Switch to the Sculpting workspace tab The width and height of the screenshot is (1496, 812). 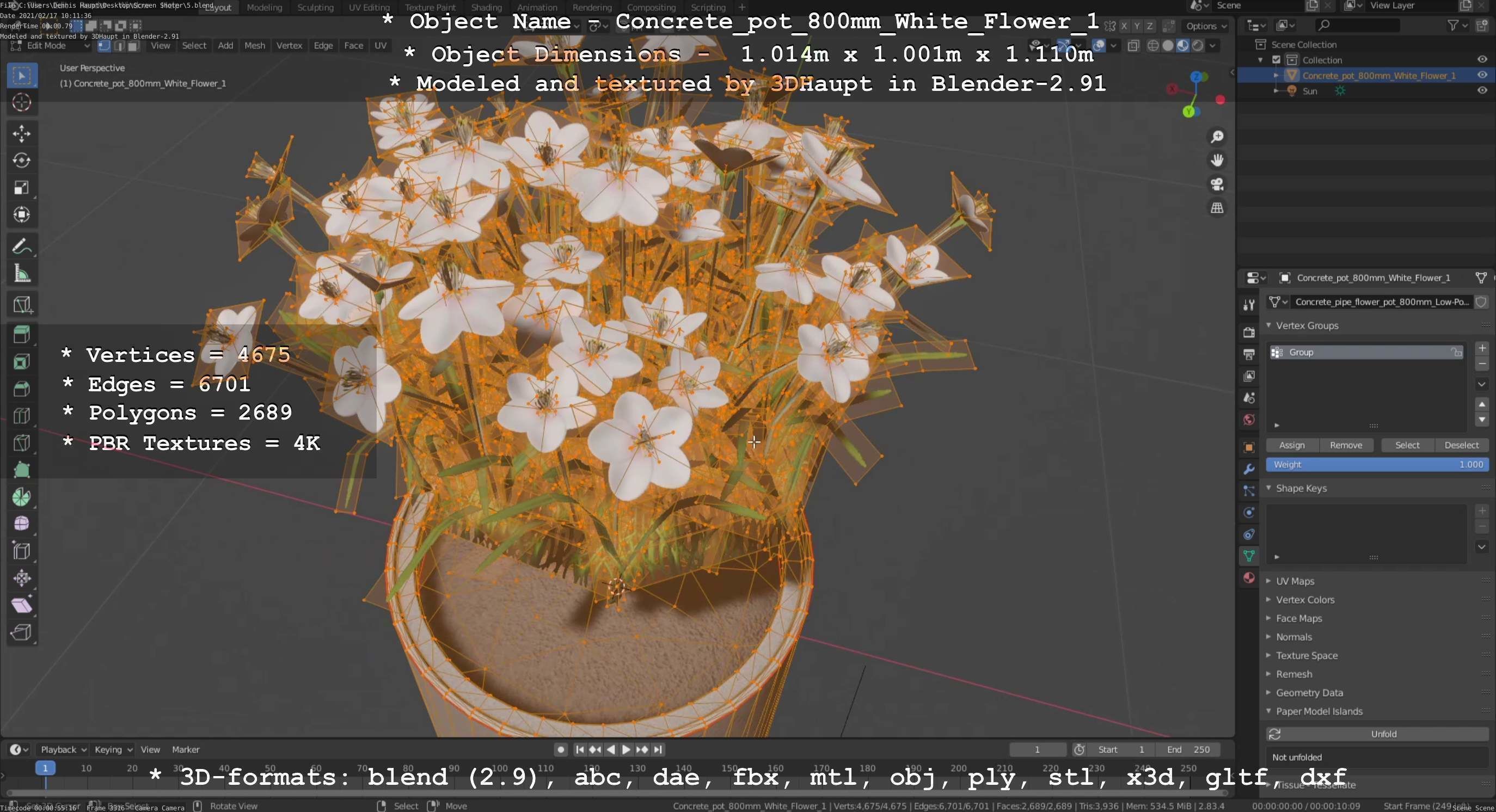[x=315, y=8]
